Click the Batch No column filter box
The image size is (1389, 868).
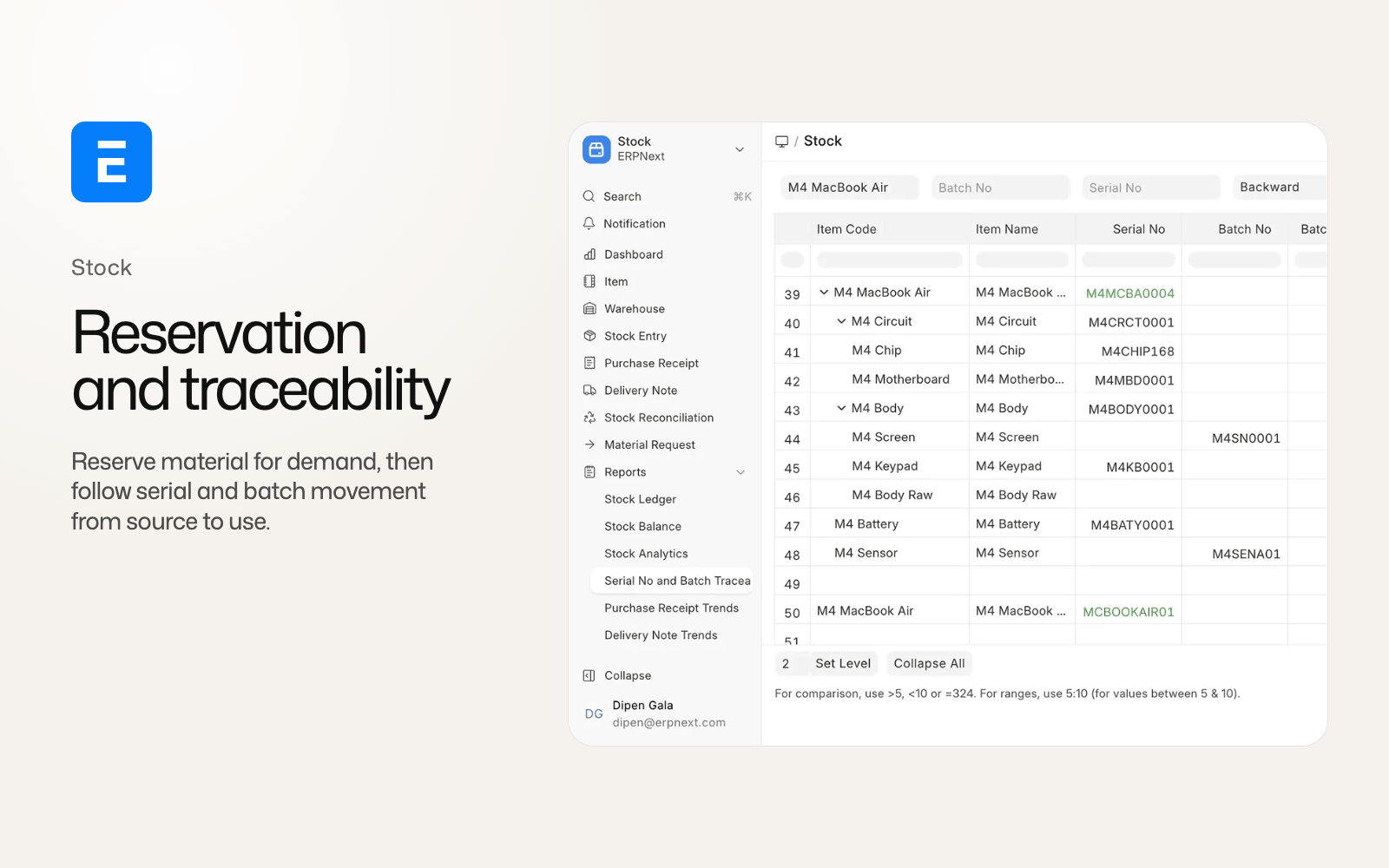[x=1234, y=260]
